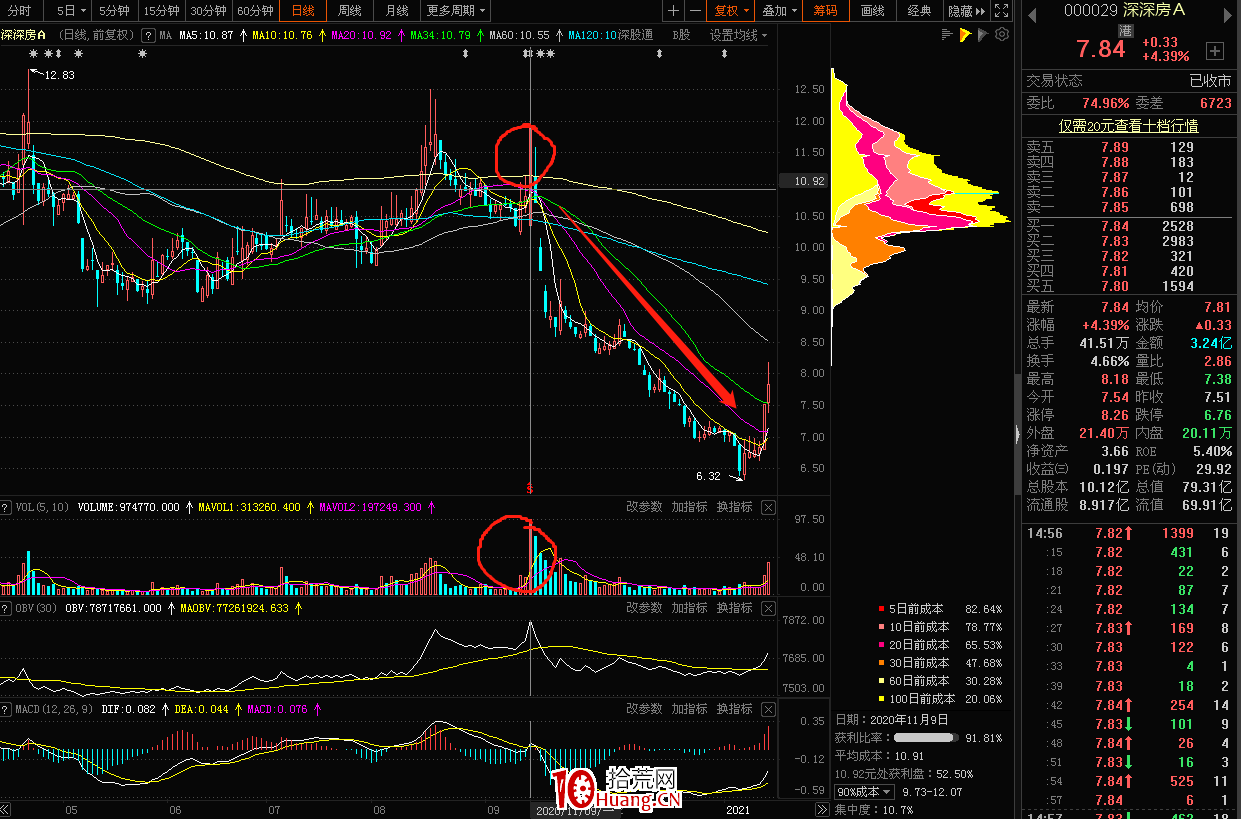Image resolution: width=1241 pixels, height=819 pixels.
Task: Click 加指标 in the OBV panel
Action: coord(689,607)
